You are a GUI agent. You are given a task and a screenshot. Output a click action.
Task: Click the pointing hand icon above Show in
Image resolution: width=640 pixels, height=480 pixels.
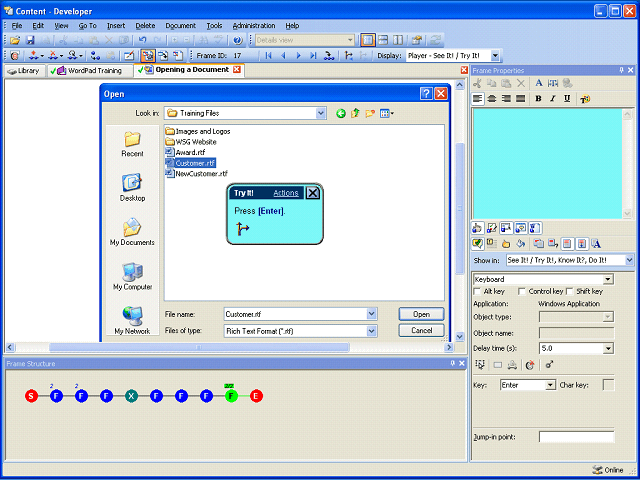[x=477, y=228]
